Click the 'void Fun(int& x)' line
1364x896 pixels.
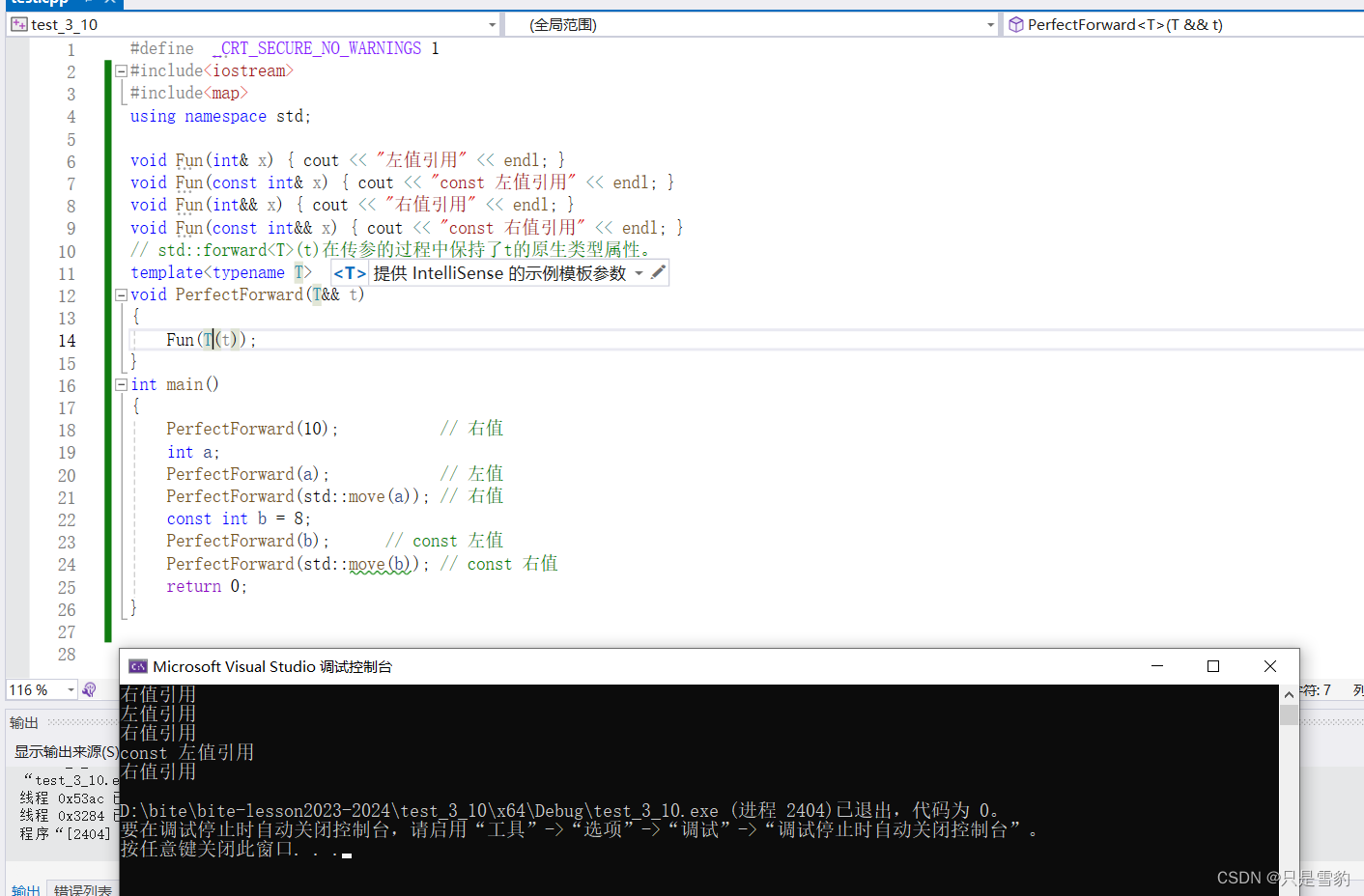(x=348, y=160)
